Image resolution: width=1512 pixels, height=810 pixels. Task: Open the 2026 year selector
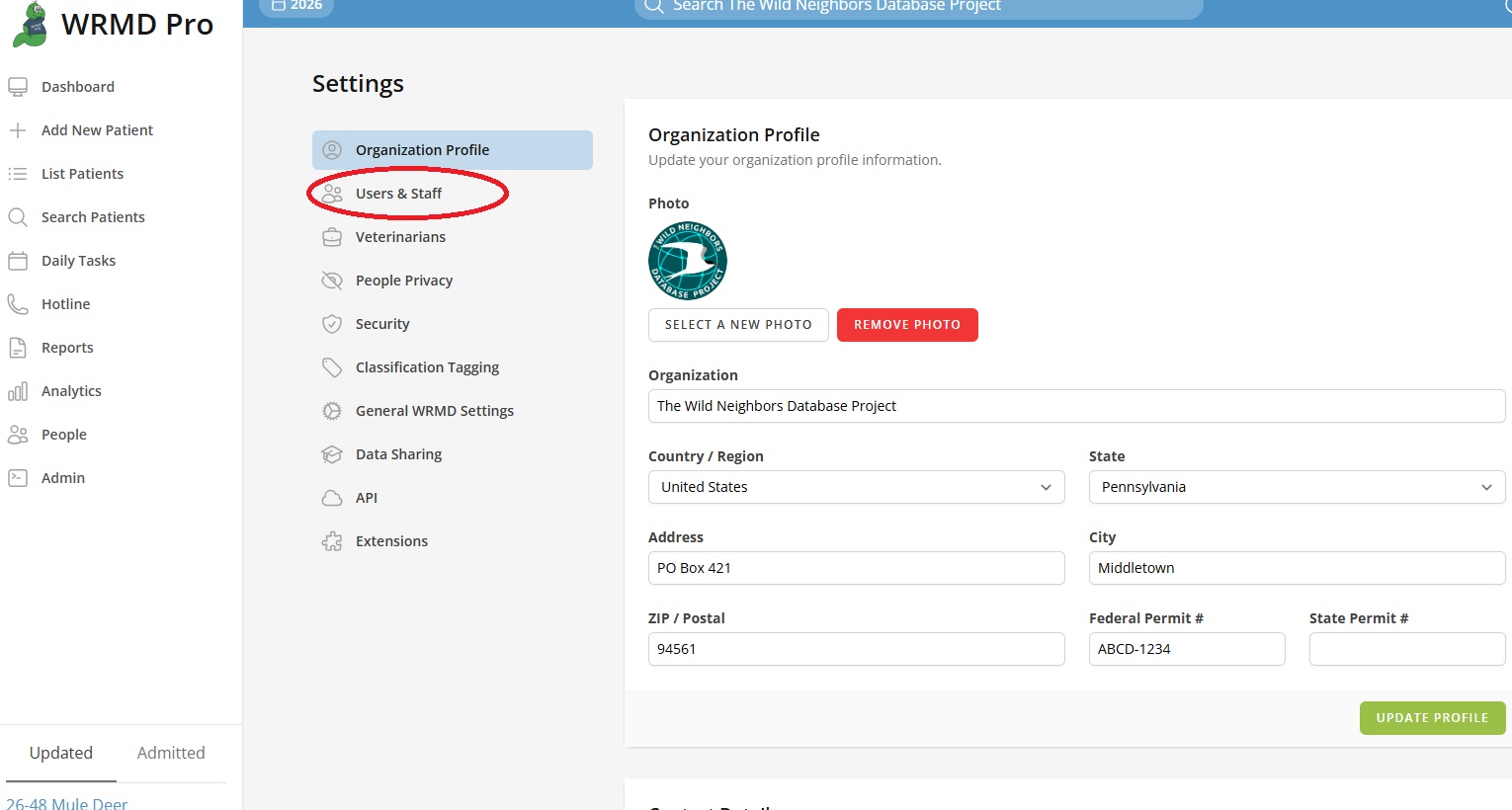[296, 6]
